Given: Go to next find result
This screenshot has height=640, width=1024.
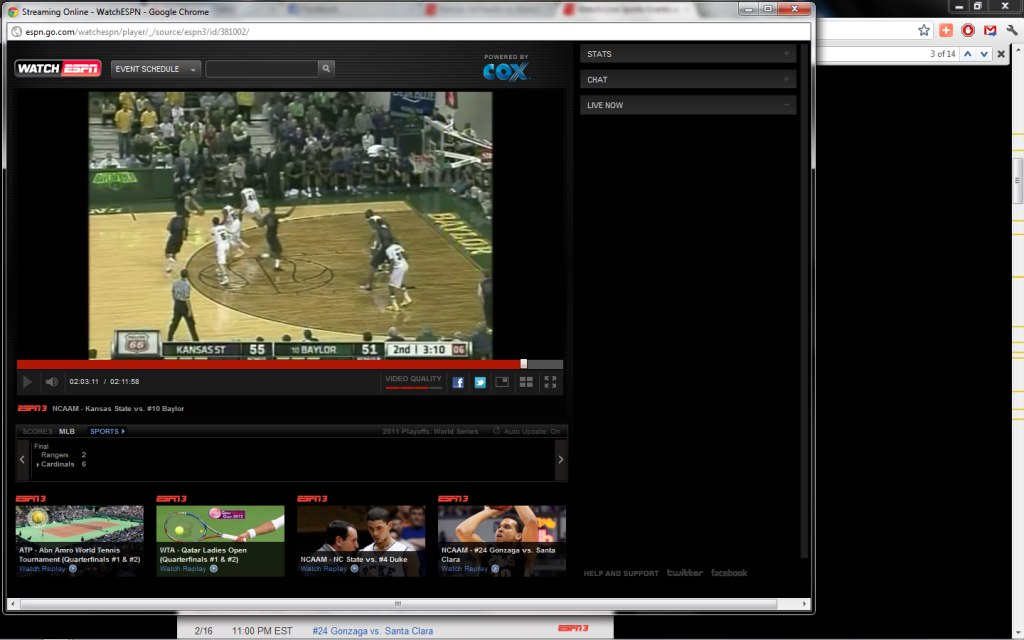Looking at the screenshot, I should tap(984, 54).
